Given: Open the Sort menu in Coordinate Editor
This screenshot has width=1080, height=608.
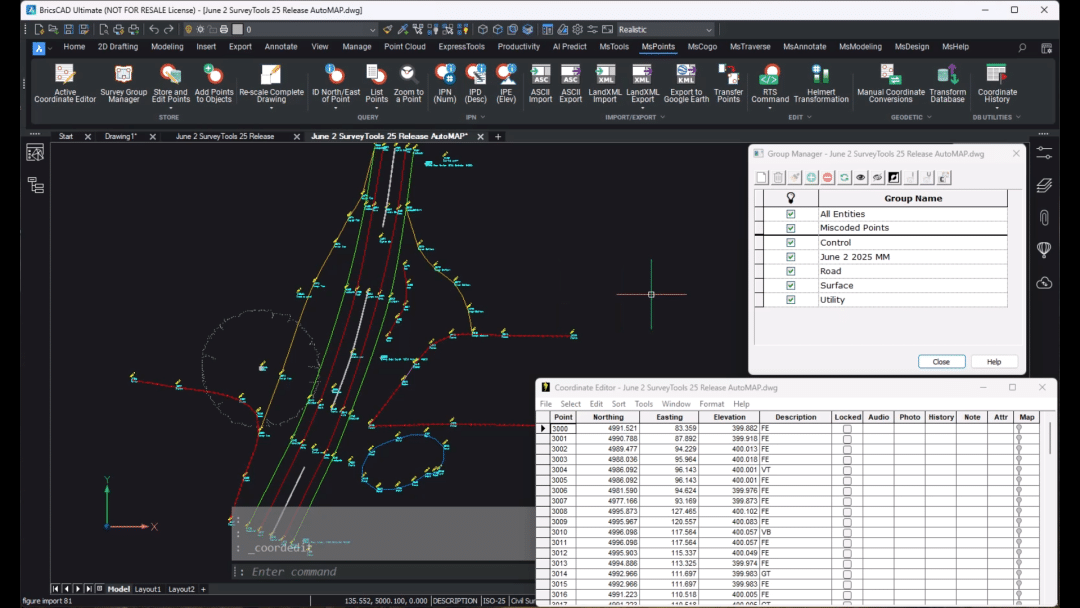Looking at the screenshot, I should [618, 404].
